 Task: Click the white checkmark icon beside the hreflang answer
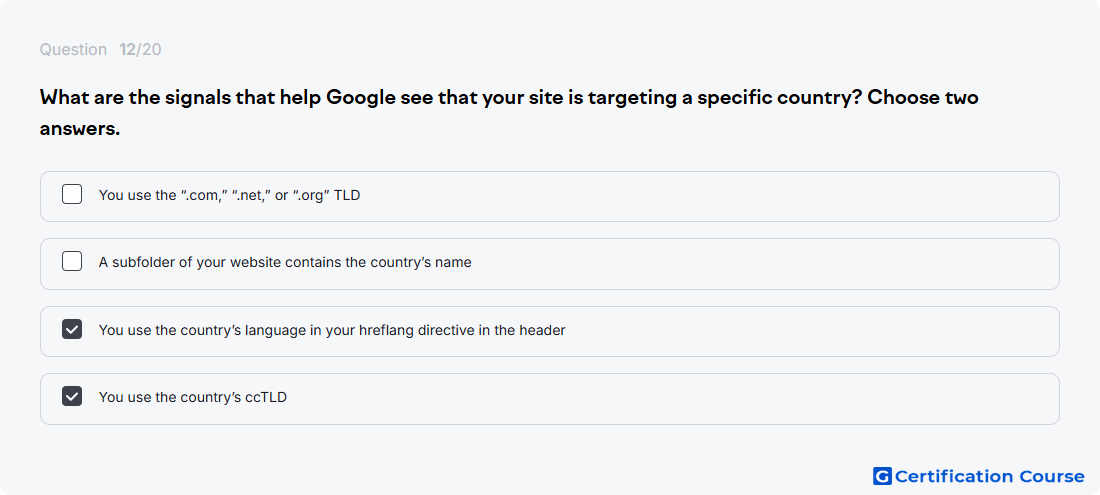click(72, 329)
